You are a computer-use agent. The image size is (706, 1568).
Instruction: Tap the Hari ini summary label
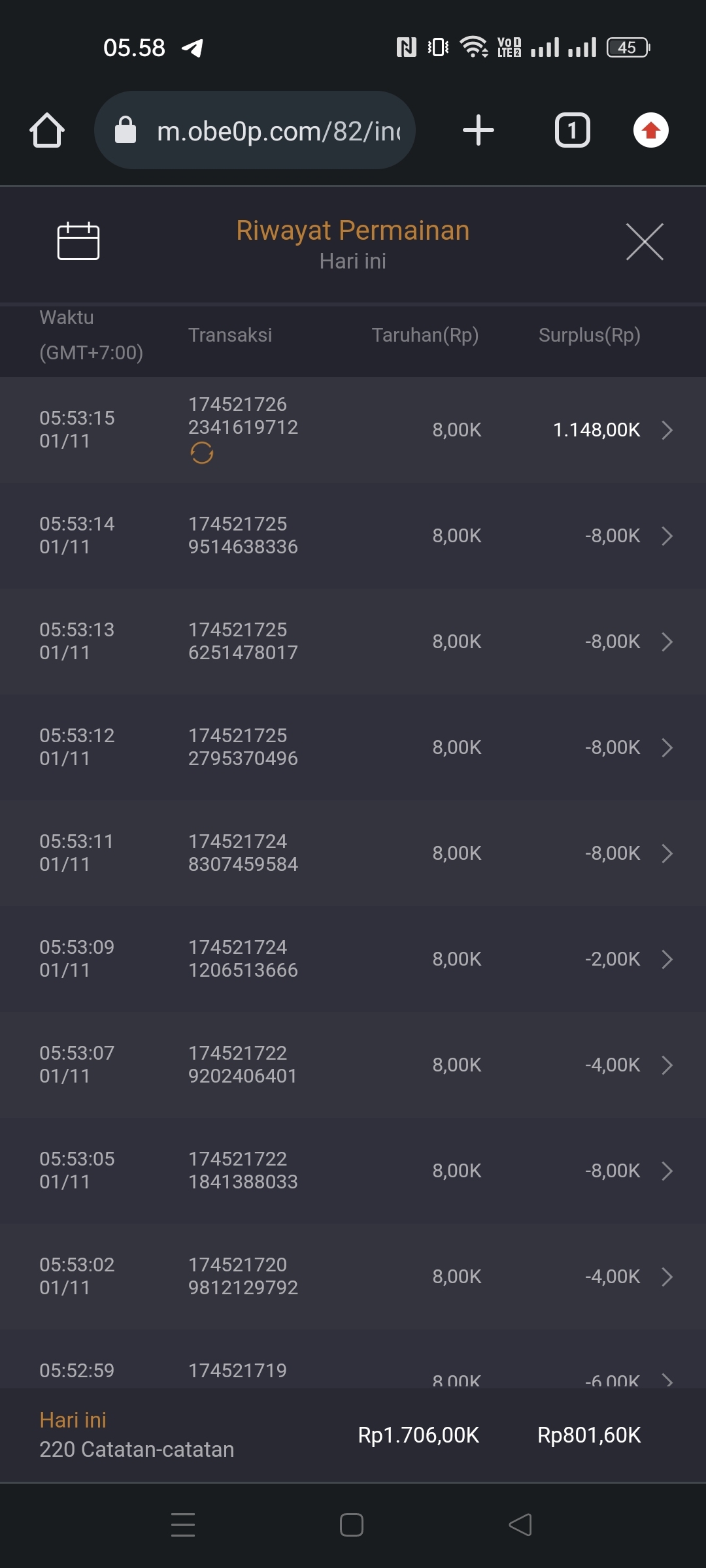tap(73, 1420)
